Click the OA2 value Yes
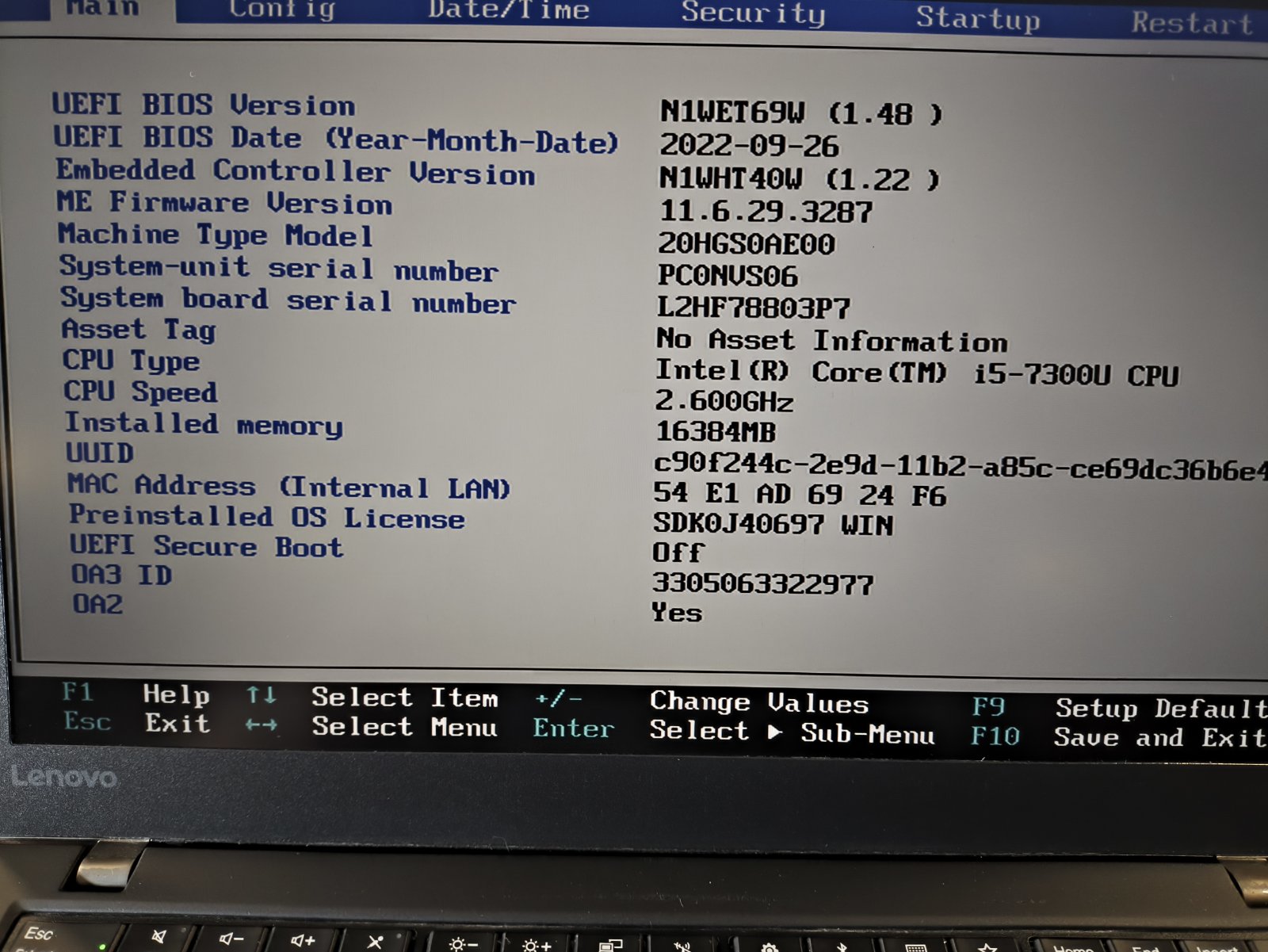Viewport: 1268px width, 952px height. [677, 613]
